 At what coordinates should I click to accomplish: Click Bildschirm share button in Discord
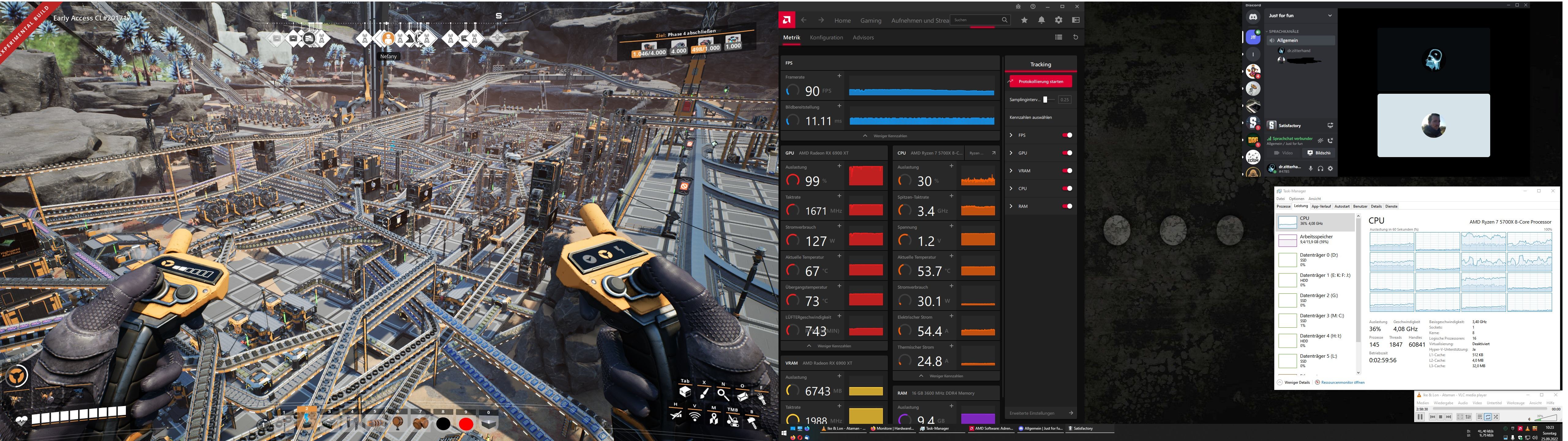(1318, 153)
